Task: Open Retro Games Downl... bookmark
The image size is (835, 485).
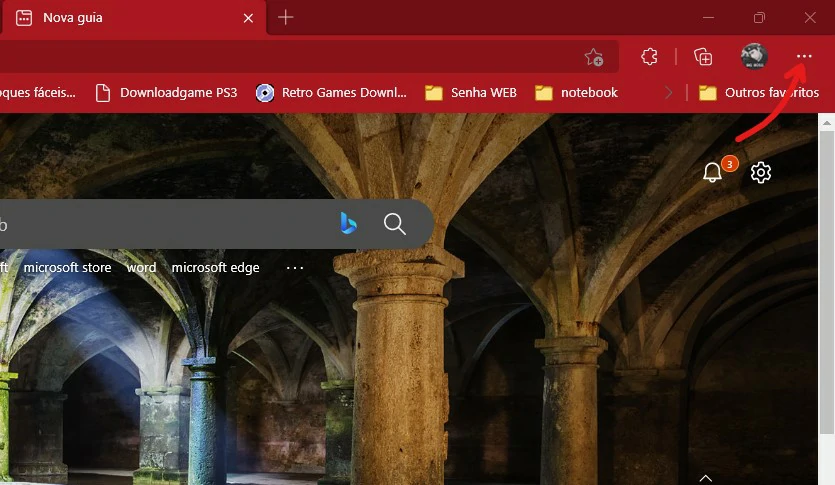Action: (331, 93)
